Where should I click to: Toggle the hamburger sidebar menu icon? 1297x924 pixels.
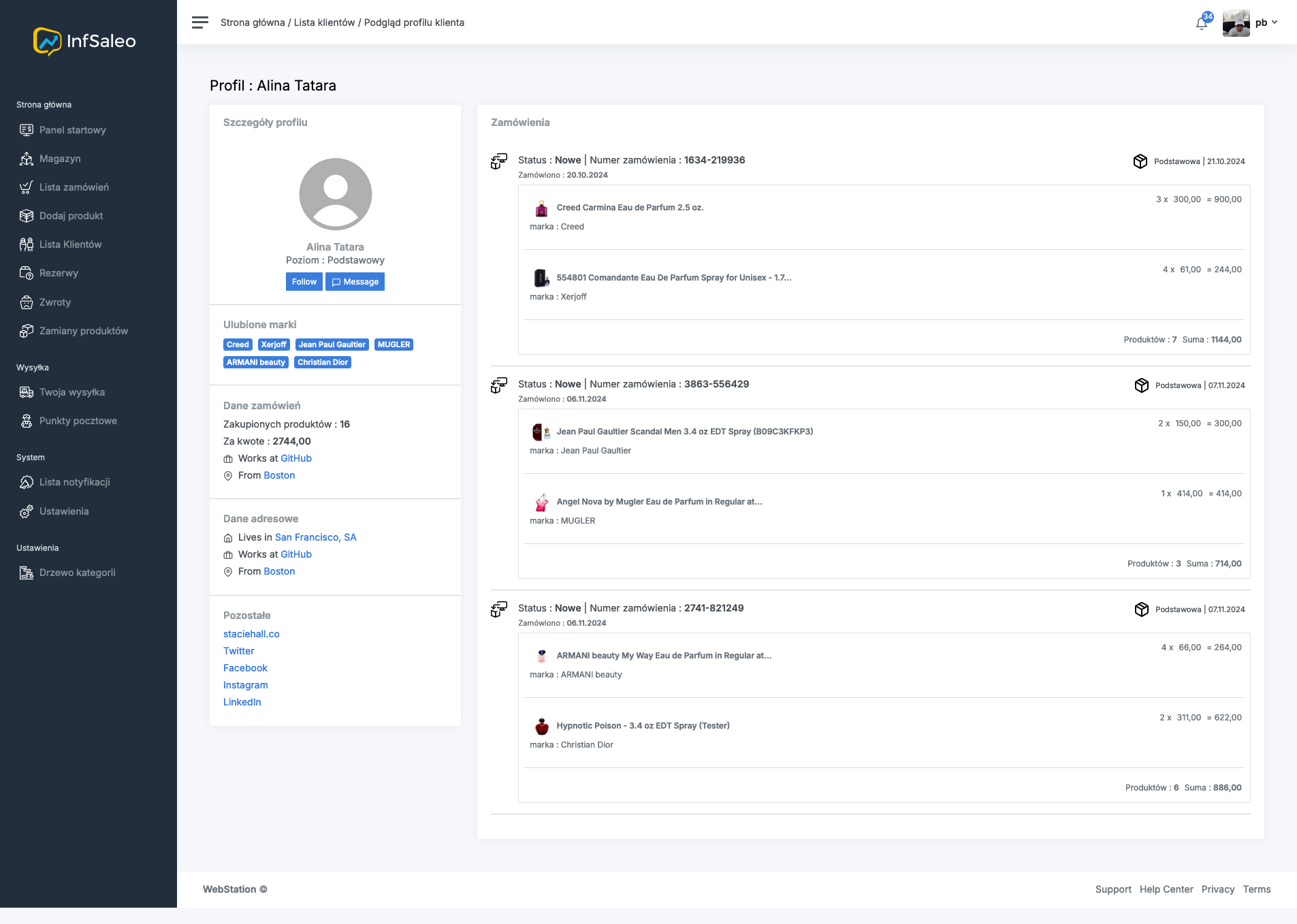tap(199, 22)
